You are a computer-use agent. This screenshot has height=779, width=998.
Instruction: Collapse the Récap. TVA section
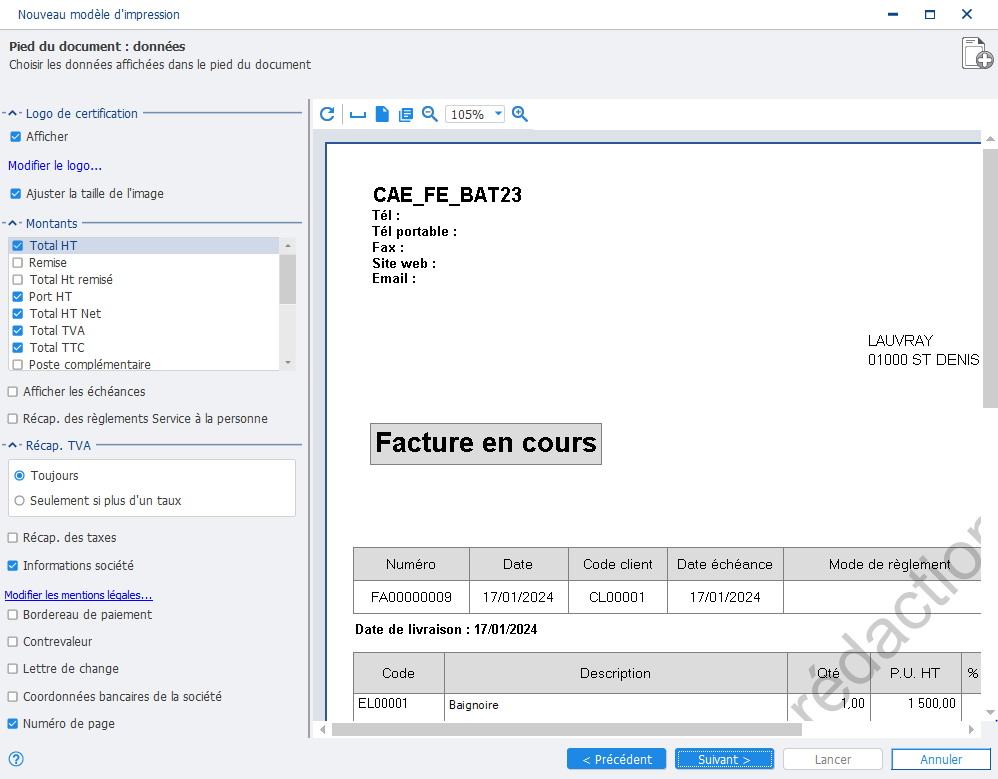(12, 446)
